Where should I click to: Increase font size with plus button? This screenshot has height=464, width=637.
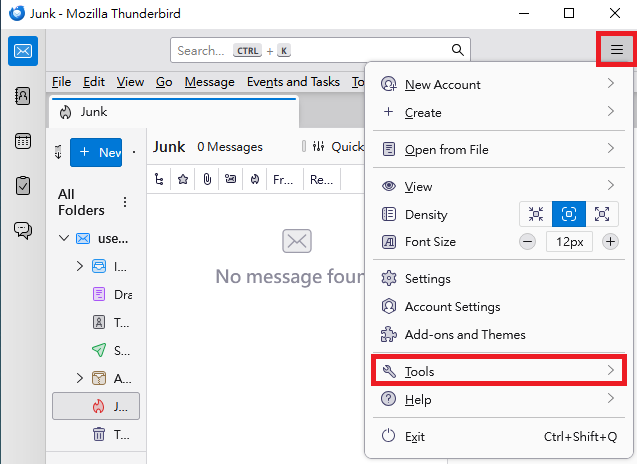pyautogui.click(x=610, y=242)
